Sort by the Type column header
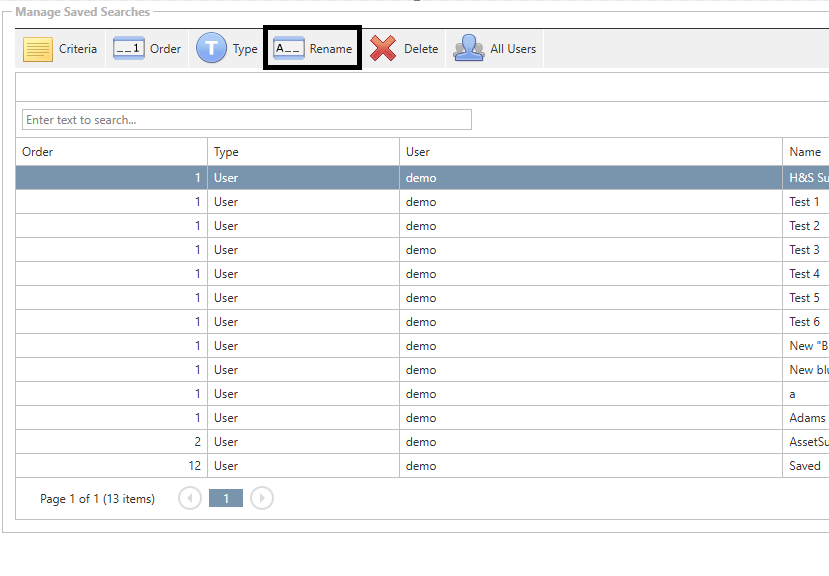829x576 pixels. [x=303, y=152]
